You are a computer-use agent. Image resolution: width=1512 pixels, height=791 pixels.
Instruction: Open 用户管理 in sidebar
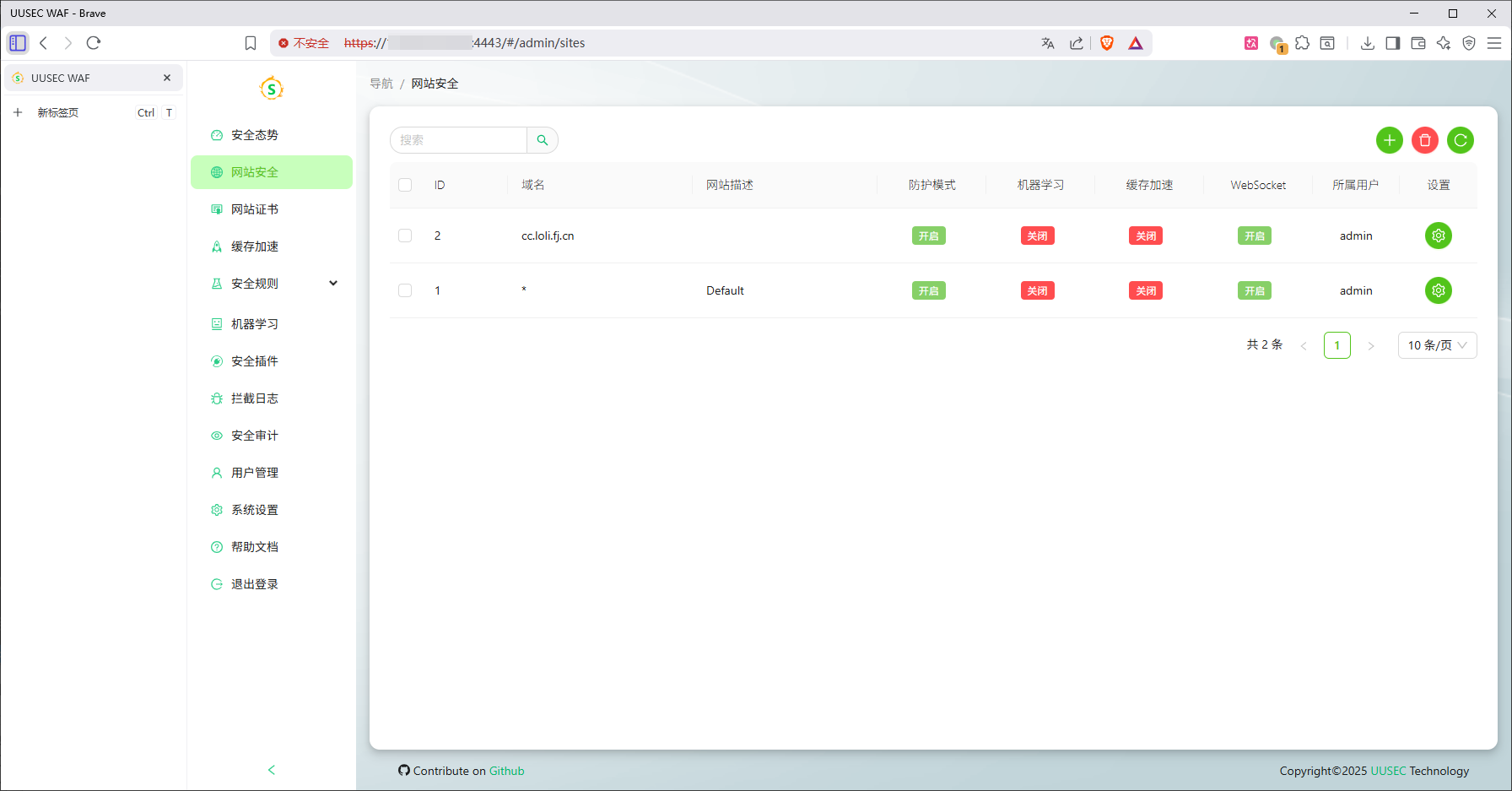272,473
